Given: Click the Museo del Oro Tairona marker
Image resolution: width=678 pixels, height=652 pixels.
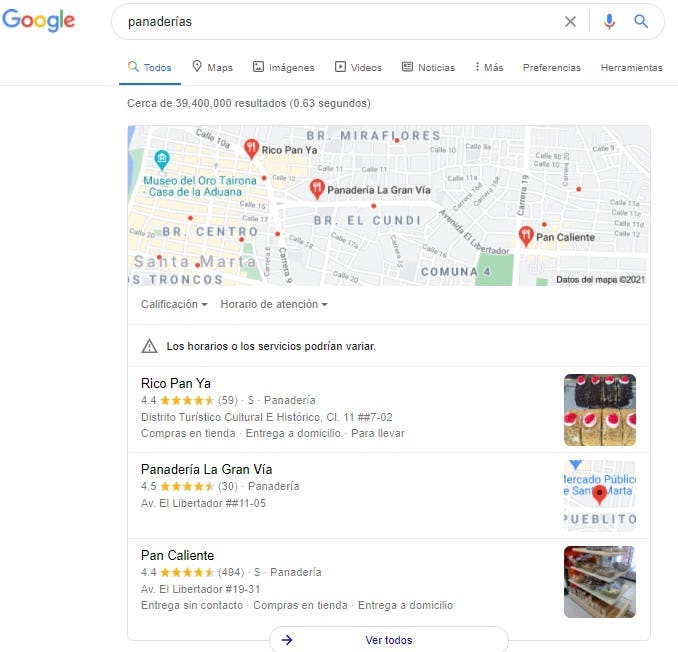Looking at the screenshot, I should tap(162, 160).
